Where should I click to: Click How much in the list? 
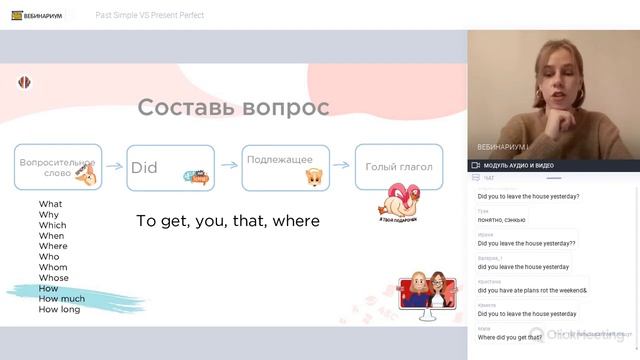(x=62, y=299)
